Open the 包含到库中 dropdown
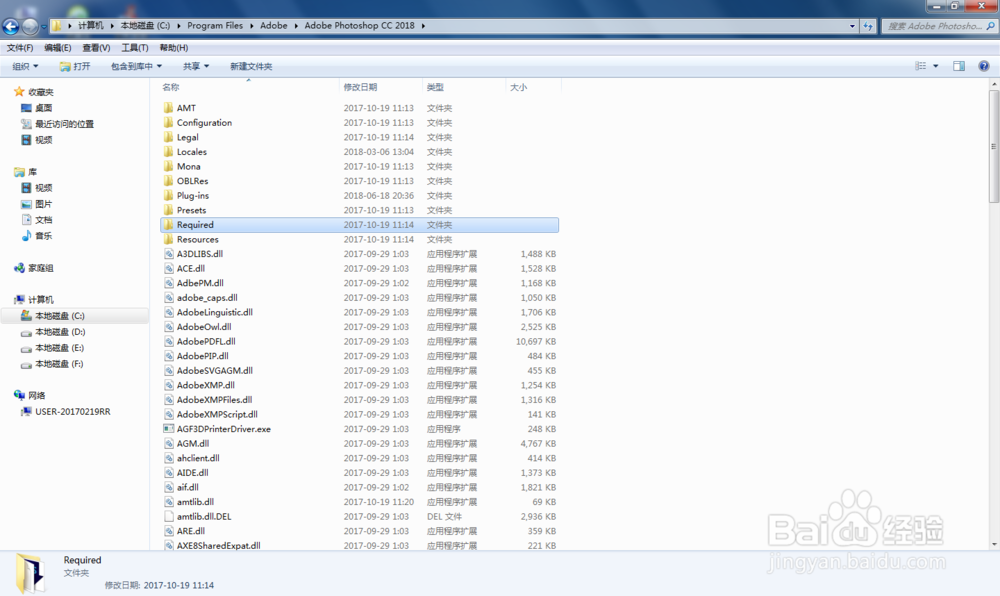 [136, 66]
